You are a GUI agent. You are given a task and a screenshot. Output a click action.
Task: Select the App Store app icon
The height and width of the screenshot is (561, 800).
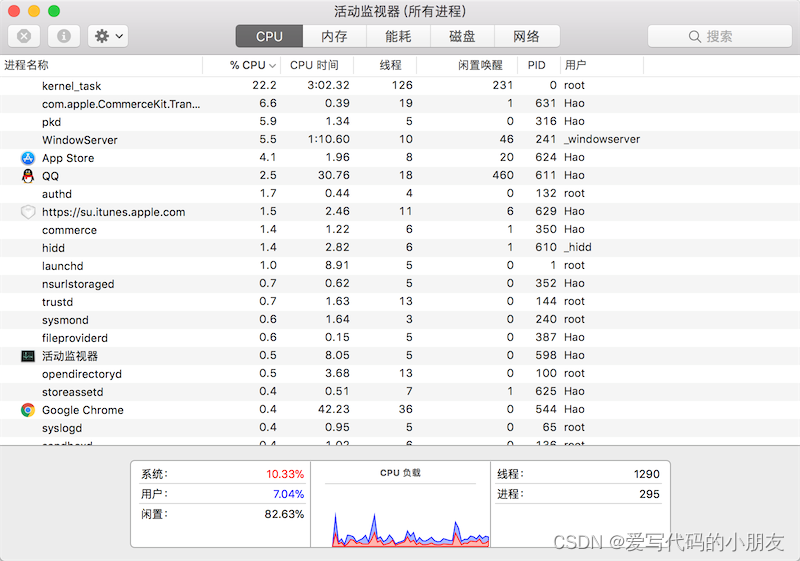[x=28, y=158]
